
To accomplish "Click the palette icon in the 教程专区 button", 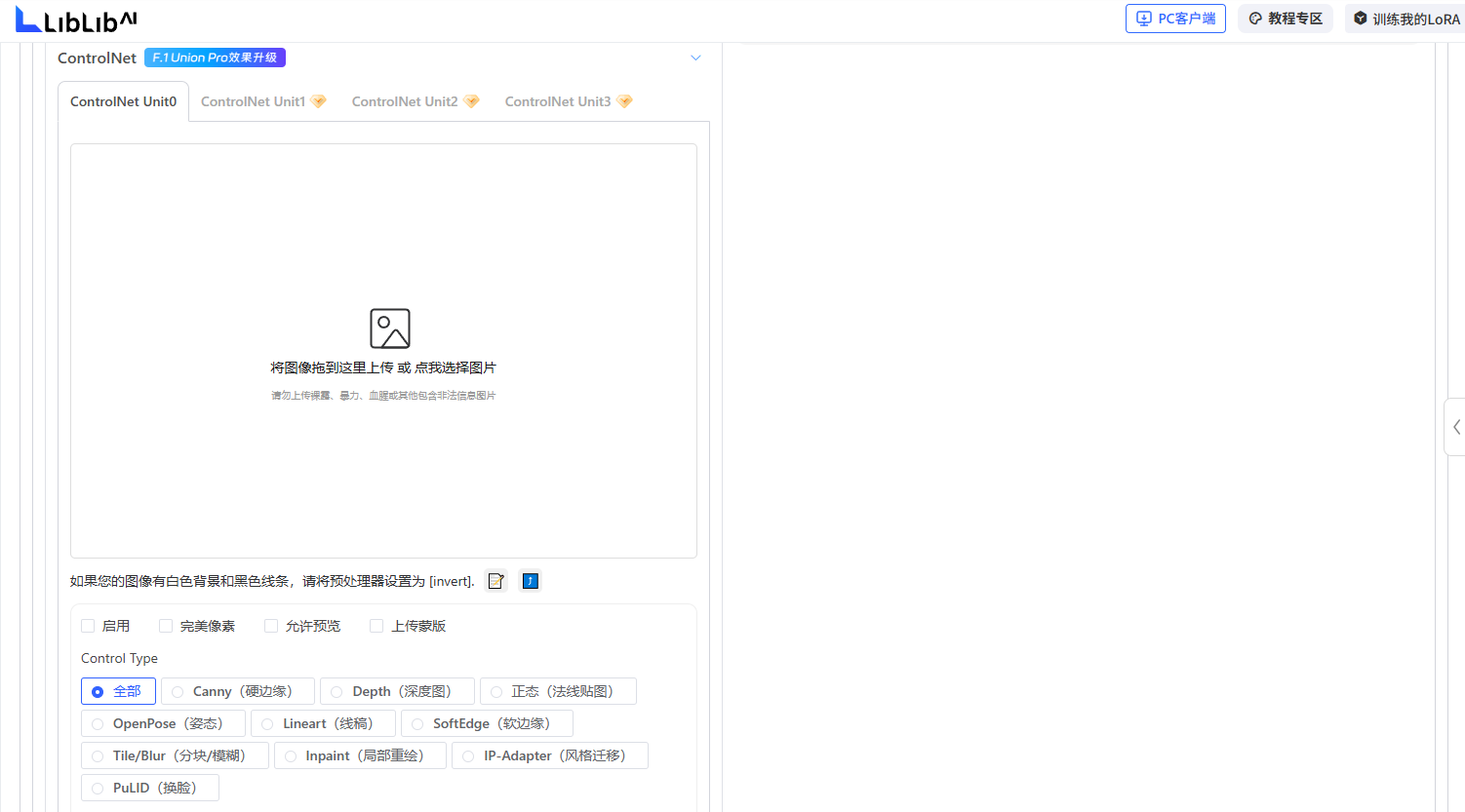I will 1255,19.
